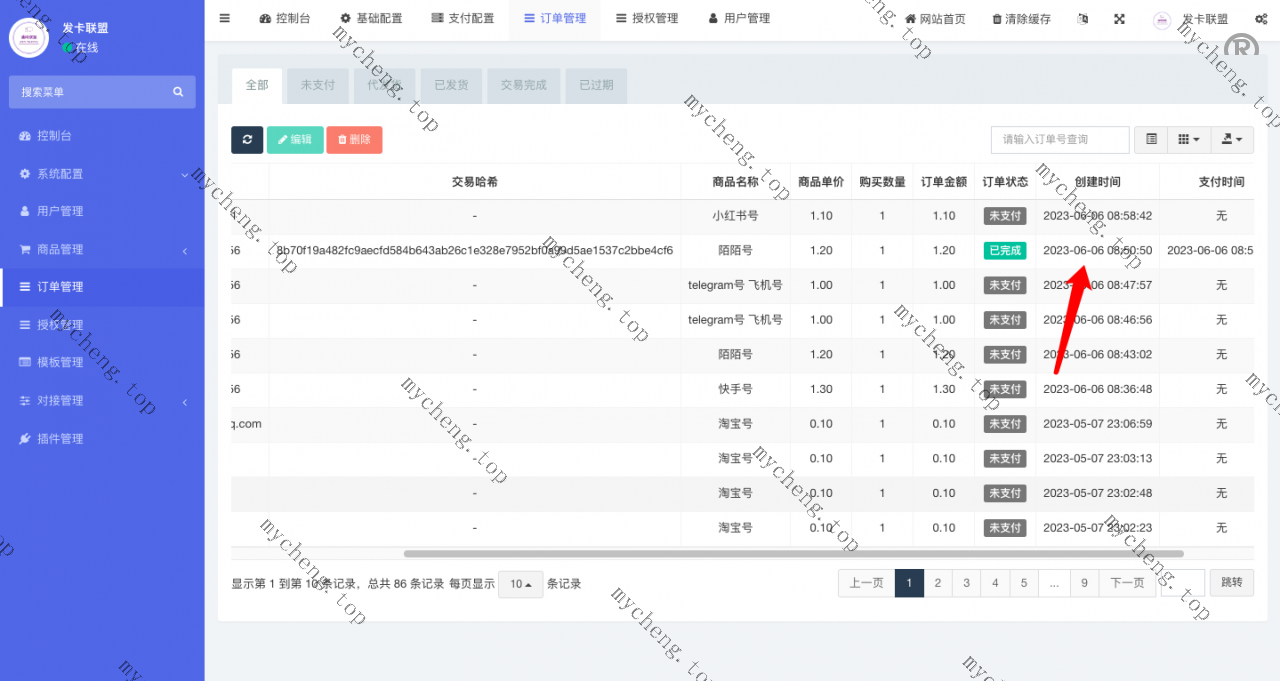This screenshot has height=681, width=1280.
Task: Toggle the table card view icon
Action: (x=1152, y=140)
